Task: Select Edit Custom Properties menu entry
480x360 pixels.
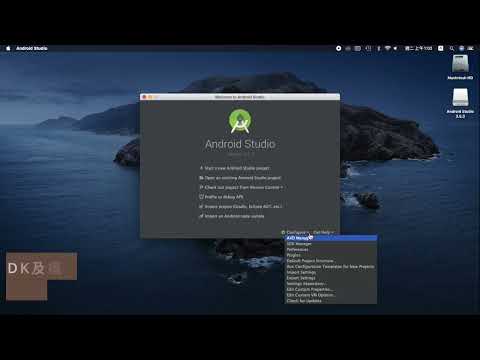Action: click(x=331, y=289)
